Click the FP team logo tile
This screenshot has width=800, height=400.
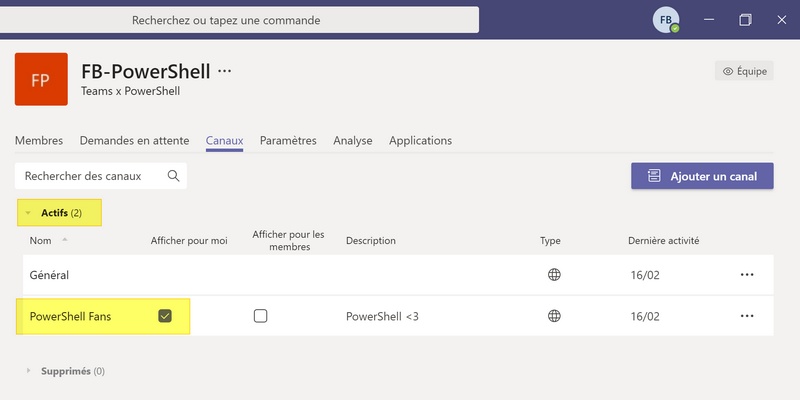[x=41, y=79]
